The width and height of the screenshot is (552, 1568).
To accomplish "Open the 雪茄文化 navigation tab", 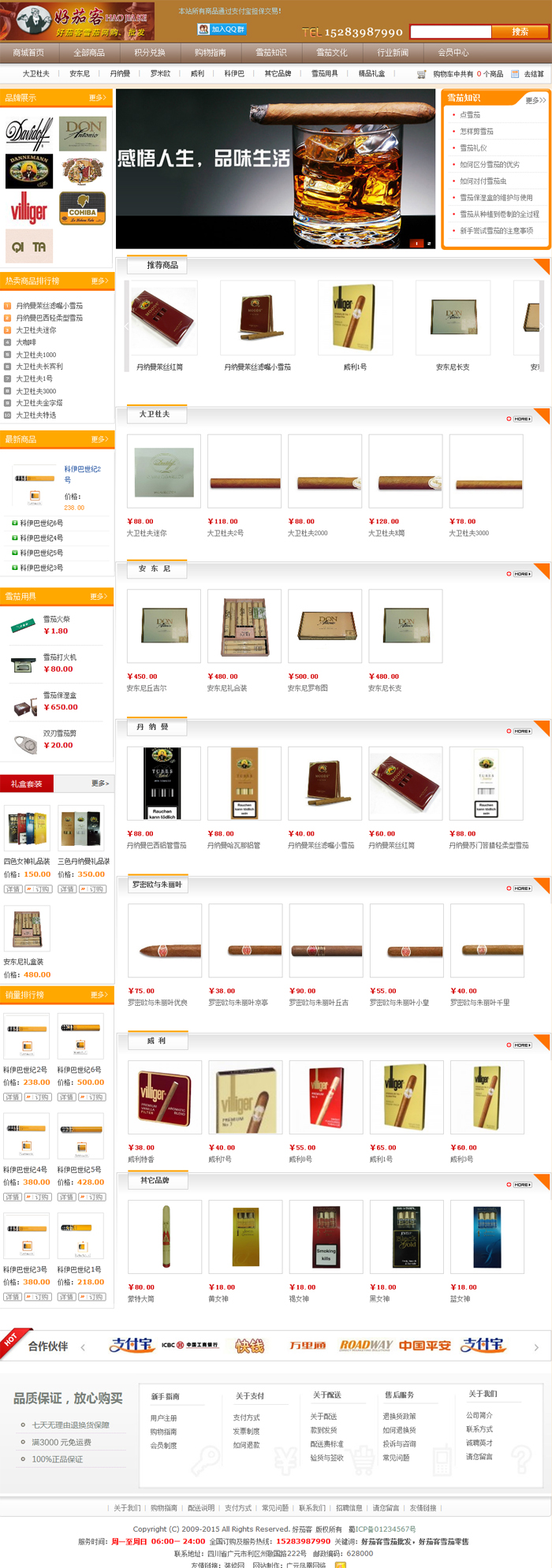I will tap(332, 53).
